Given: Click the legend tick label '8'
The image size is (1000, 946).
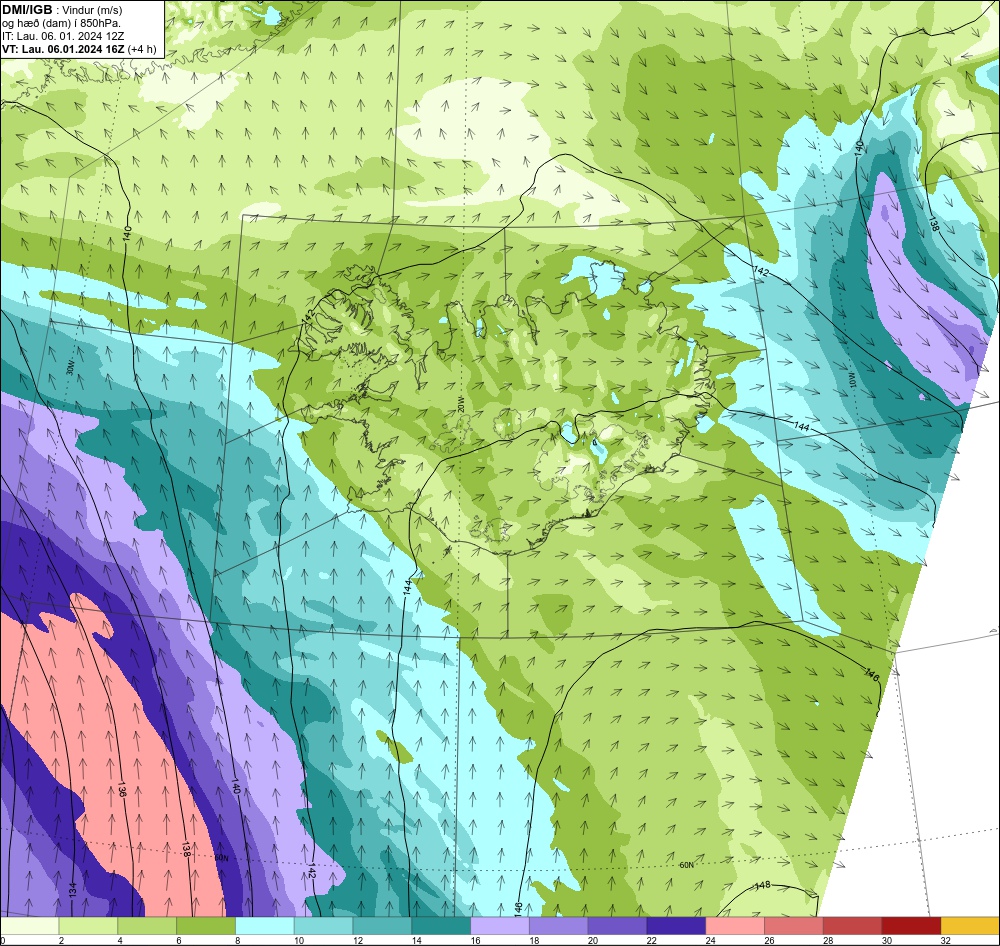Looking at the screenshot, I should (237, 940).
